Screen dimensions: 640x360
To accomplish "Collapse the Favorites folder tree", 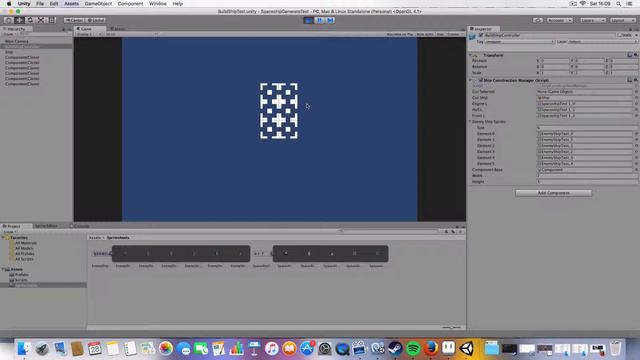I will click(x=3, y=237).
